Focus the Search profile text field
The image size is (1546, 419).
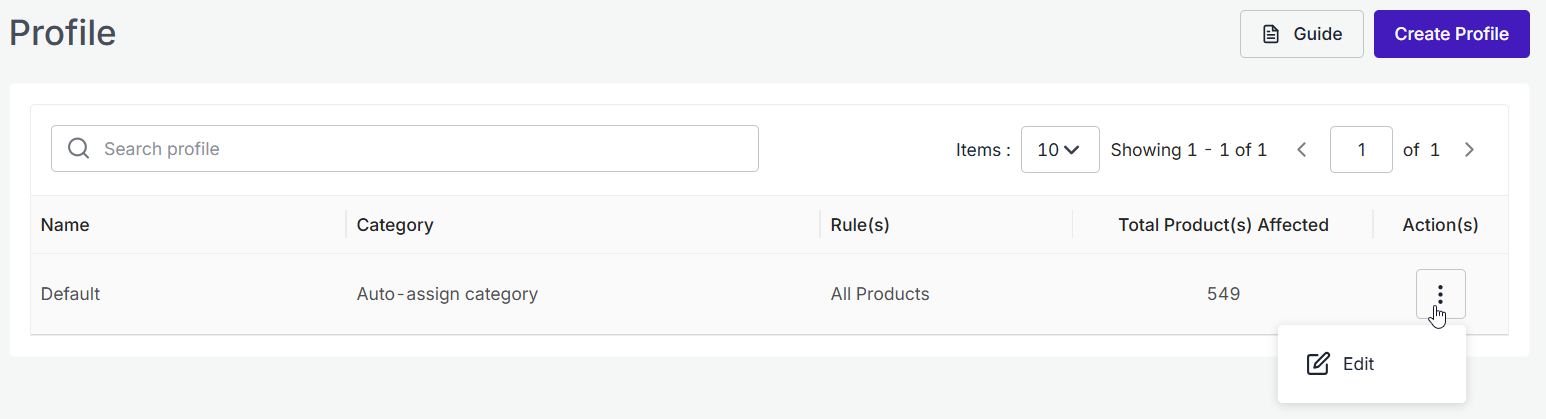pos(405,148)
